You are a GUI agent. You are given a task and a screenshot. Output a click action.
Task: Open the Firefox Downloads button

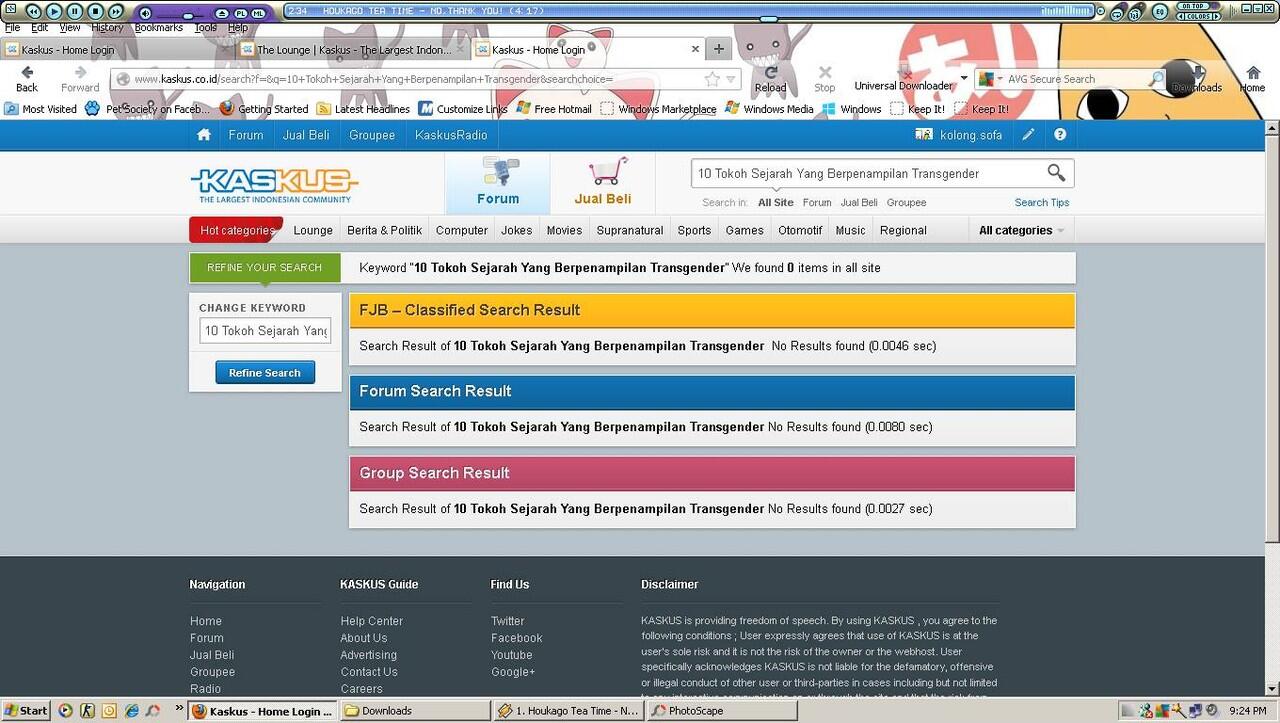click(1197, 79)
